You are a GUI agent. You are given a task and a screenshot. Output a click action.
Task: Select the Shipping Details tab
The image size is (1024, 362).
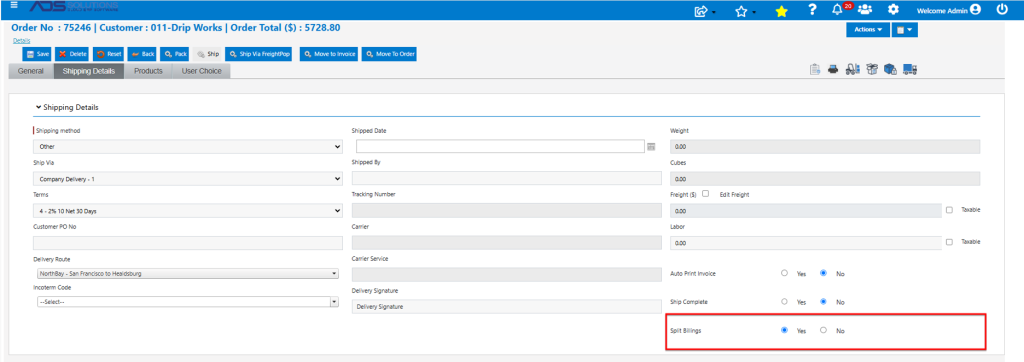pos(89,71)
